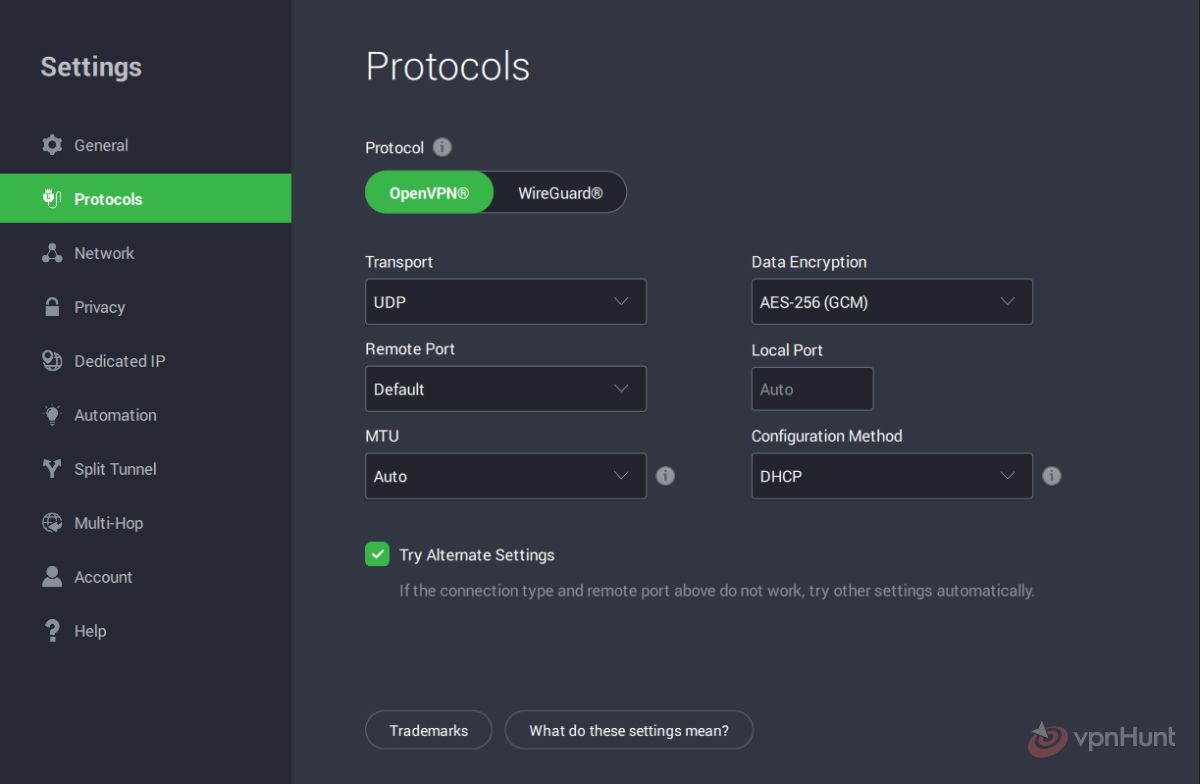Expand the Configuration Method DHCP dropdown
This screenshot has width=1200, height=784.
[892, 476]
